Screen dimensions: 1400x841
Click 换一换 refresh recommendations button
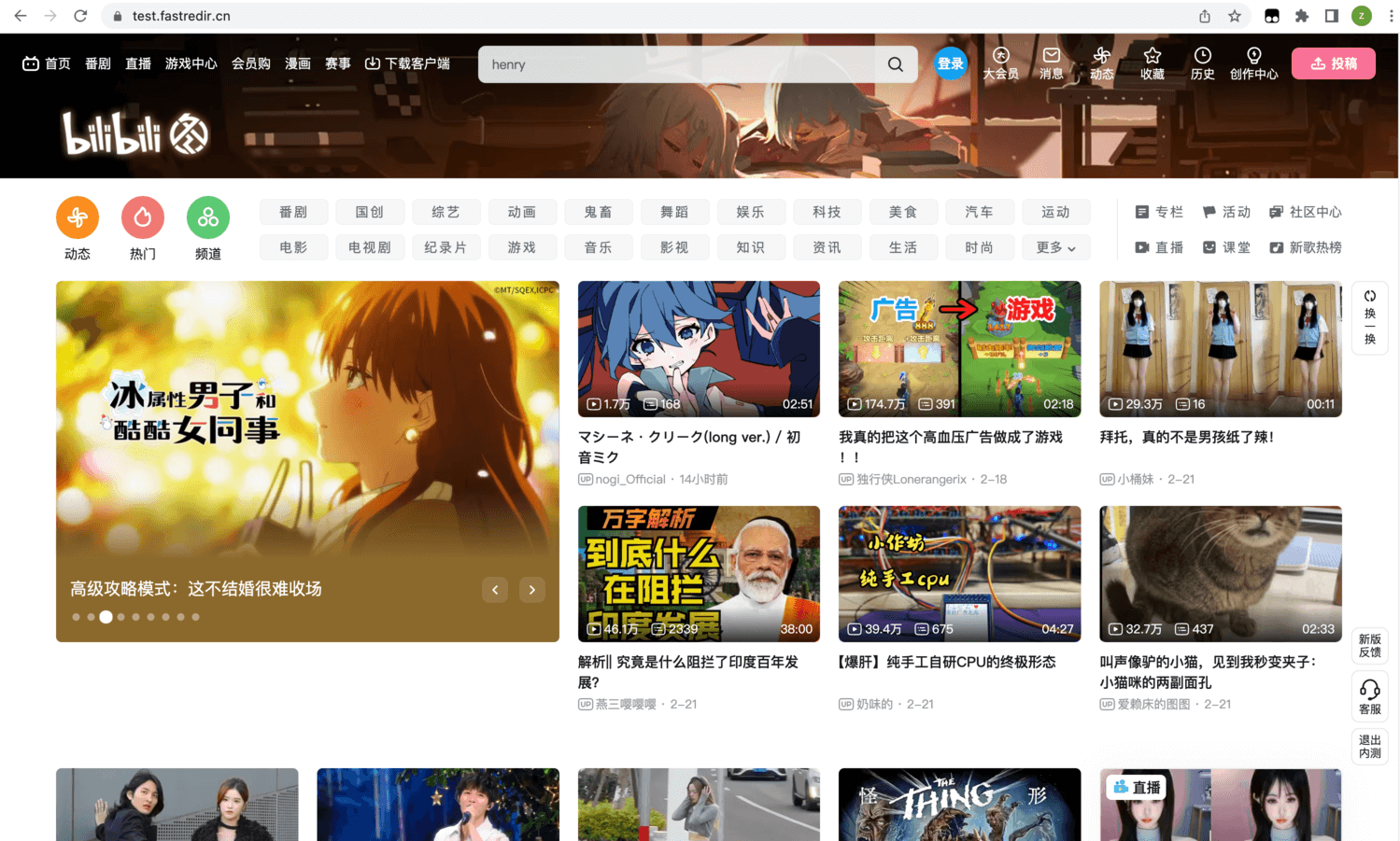point(1370,318)
